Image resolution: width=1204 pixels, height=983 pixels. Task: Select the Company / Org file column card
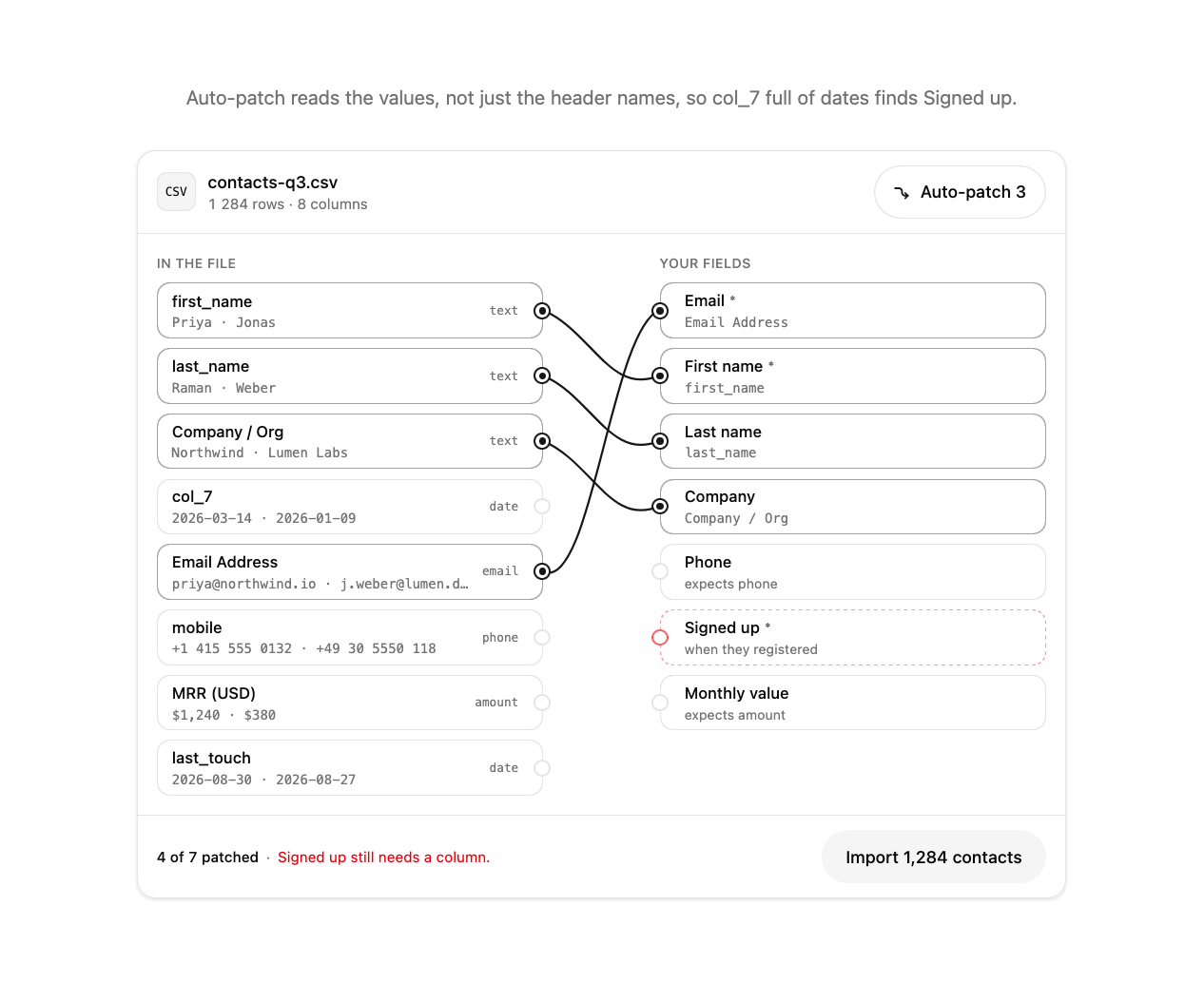350,441
